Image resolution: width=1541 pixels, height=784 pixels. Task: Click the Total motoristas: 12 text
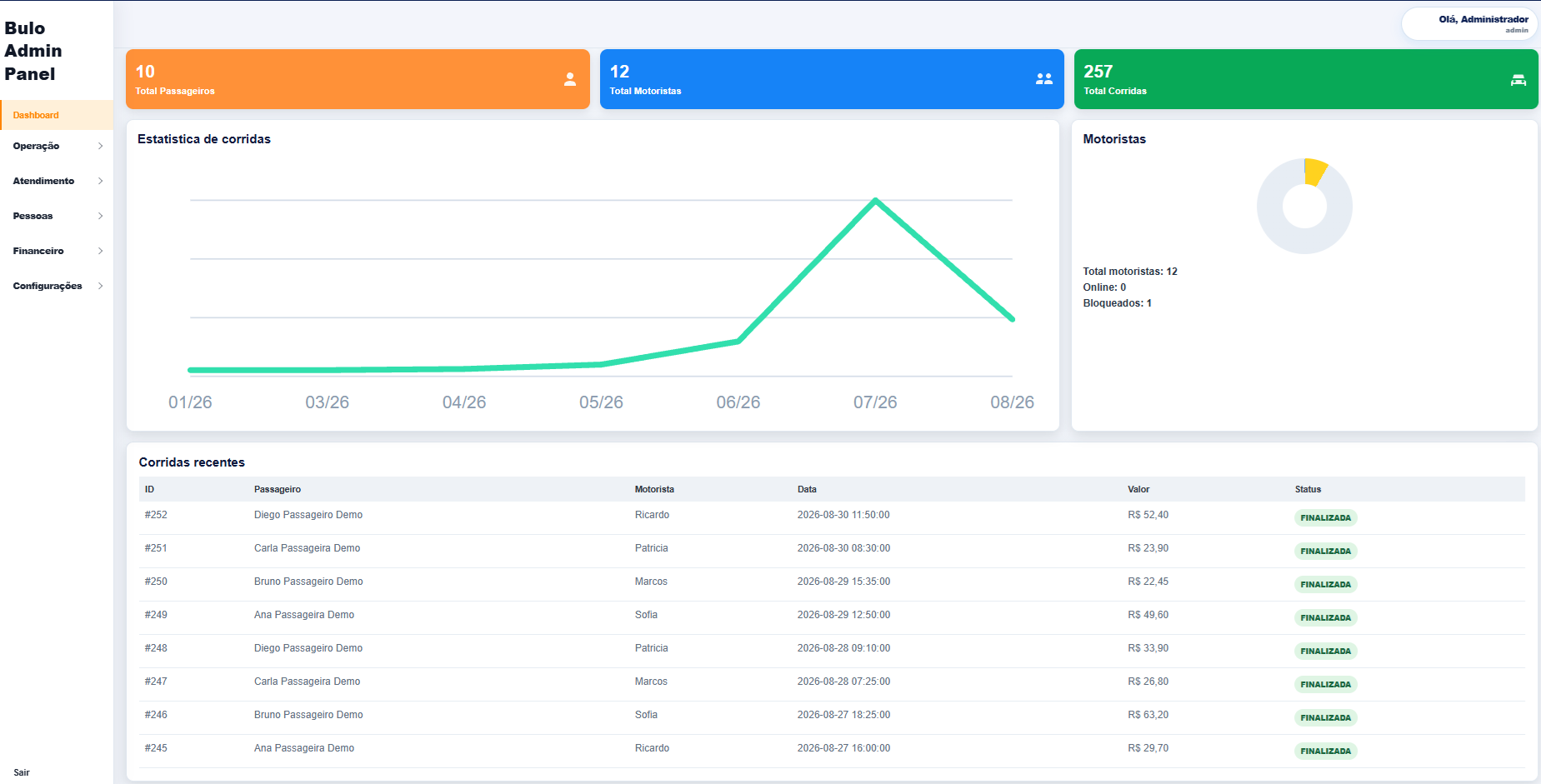pyautogui.click(x=1130, y=272)
